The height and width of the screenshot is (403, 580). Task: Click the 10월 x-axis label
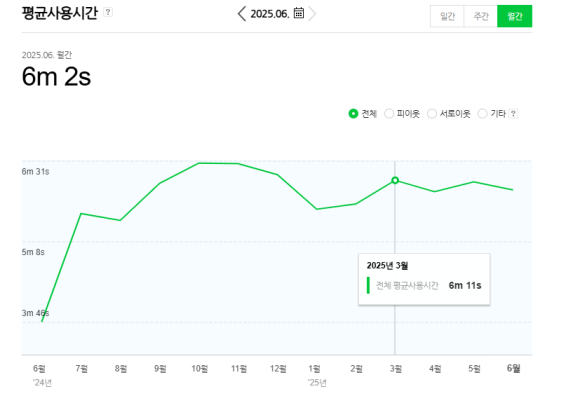coord(199,369)
